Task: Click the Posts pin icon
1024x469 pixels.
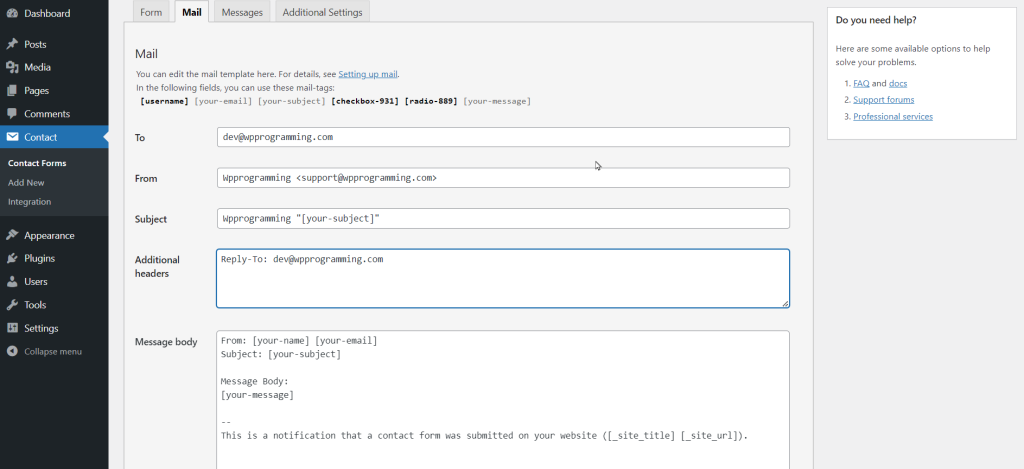Action: 12,45
